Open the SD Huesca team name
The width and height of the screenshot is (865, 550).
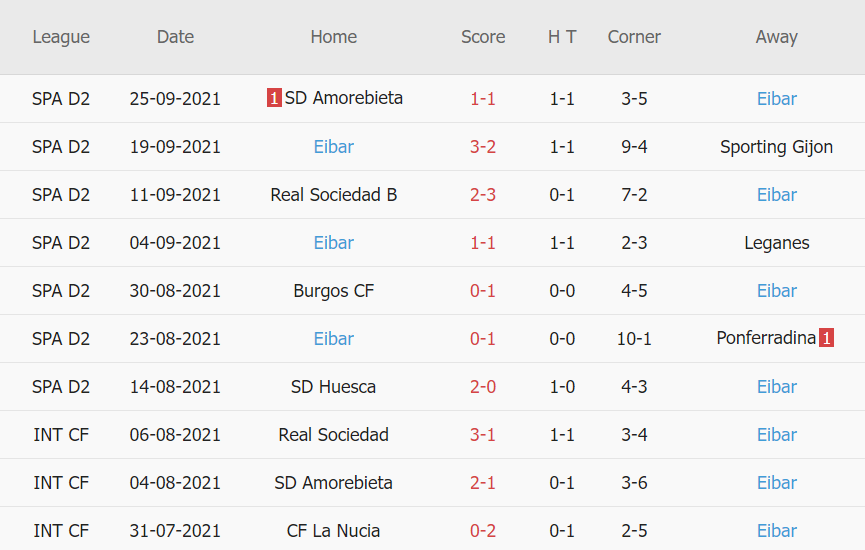pos(334,387)
